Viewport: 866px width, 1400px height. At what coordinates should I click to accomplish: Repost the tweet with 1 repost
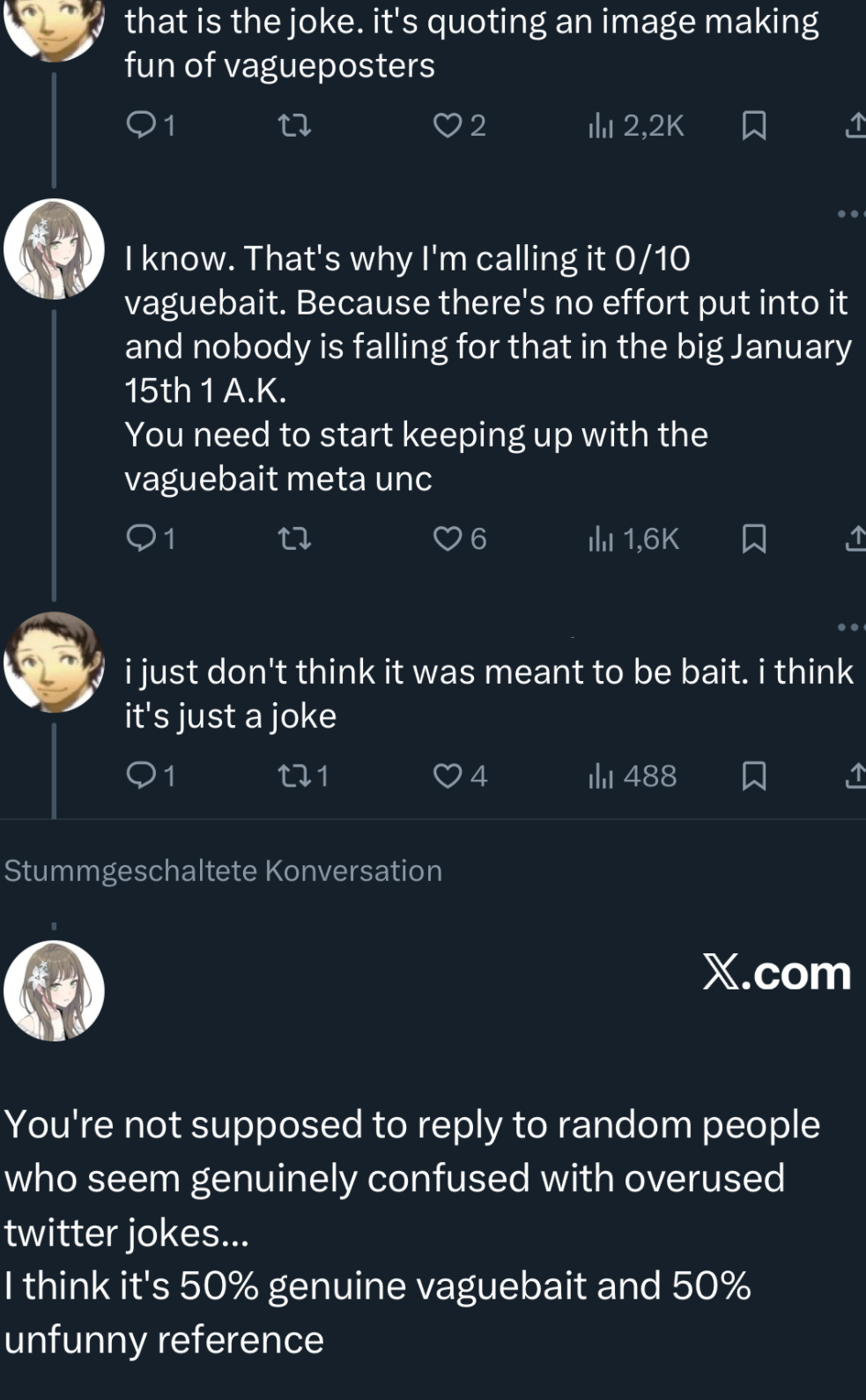(x=294, y=775)
